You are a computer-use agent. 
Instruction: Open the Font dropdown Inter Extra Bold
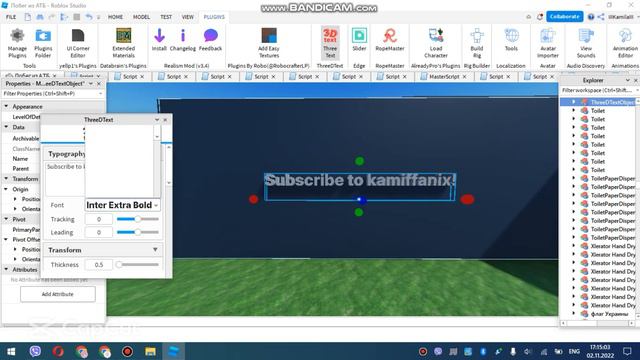pos(122,205)
